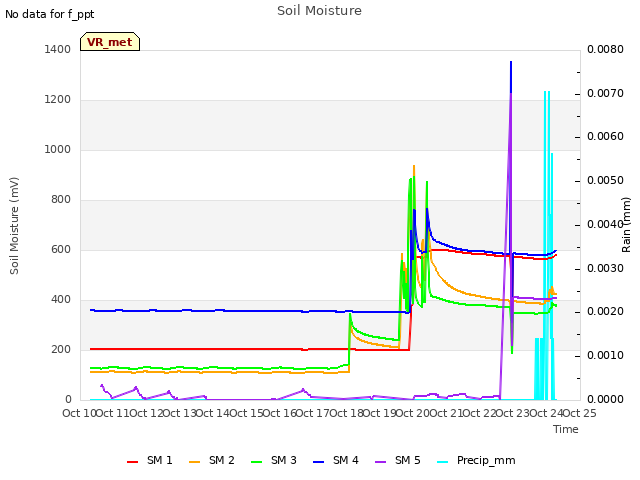The width and height of the screenshot is (640, 480).
Task: Click the SM 1 legend entry
Action: [x=149, y=460]
